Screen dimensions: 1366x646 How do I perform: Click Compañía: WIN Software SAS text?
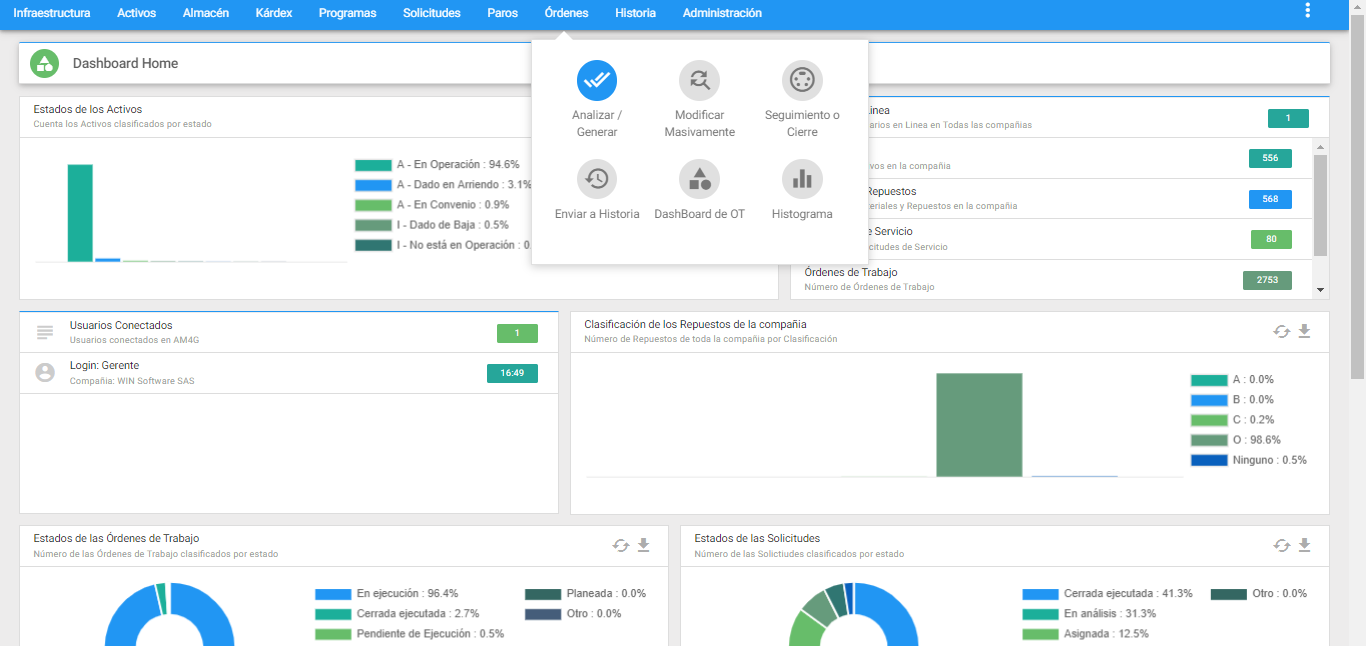pyautogui.click(x=132, y=381)
